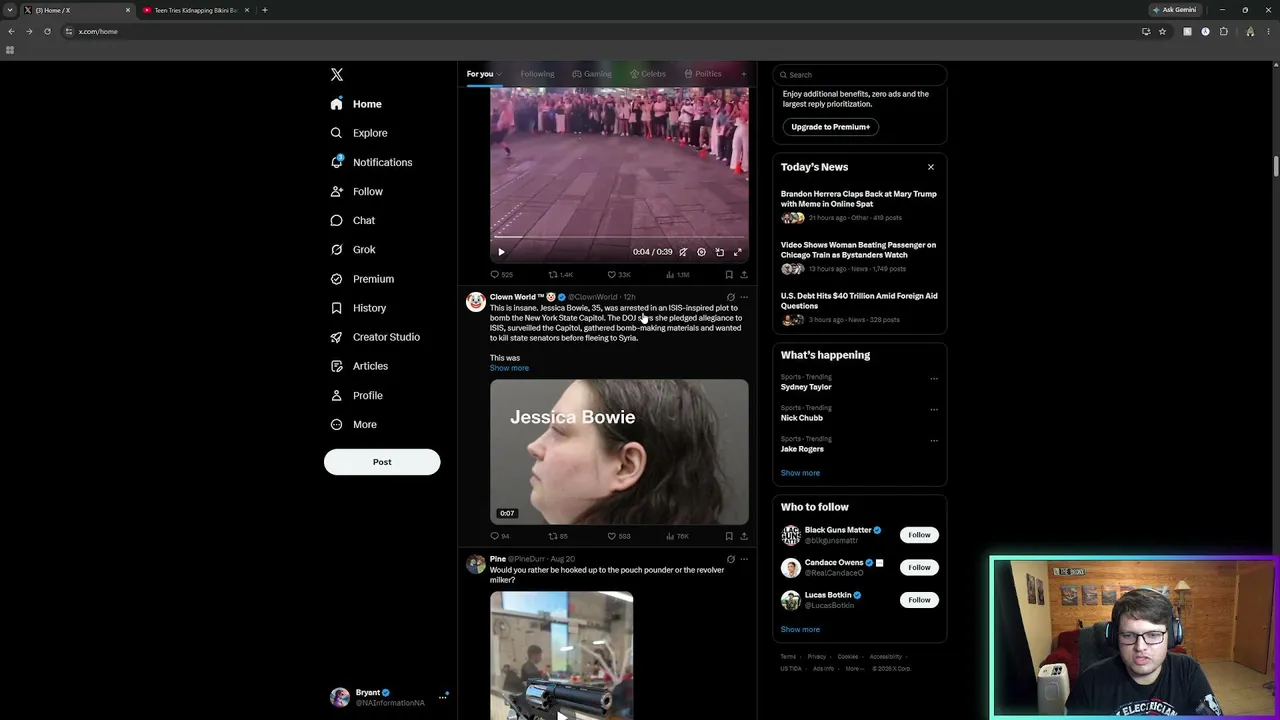Image resolution: width=1280 pixels, height=720 pixels.
Task: Share the post with 33K likes
Action: pos(743,275)
